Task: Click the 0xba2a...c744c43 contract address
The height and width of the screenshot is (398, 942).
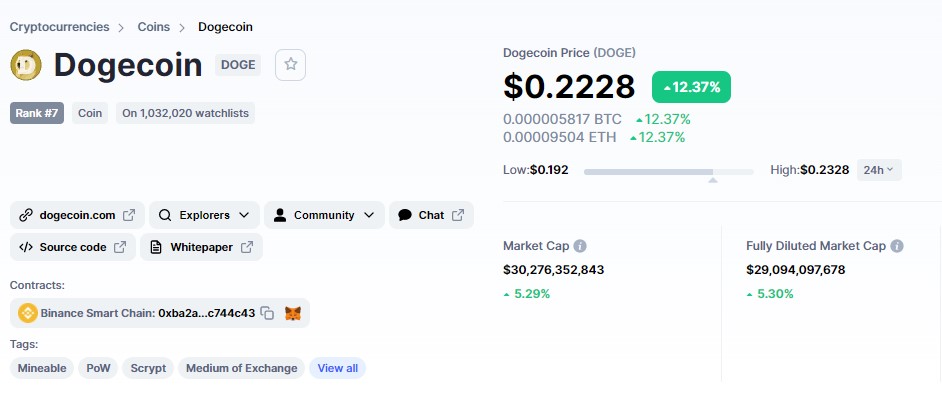Action: (207, 313)
